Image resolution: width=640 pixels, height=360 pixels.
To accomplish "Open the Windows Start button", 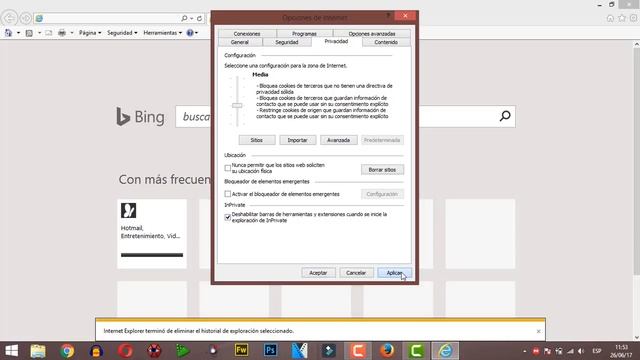I will pyautogui.click(x=11, y=351).
